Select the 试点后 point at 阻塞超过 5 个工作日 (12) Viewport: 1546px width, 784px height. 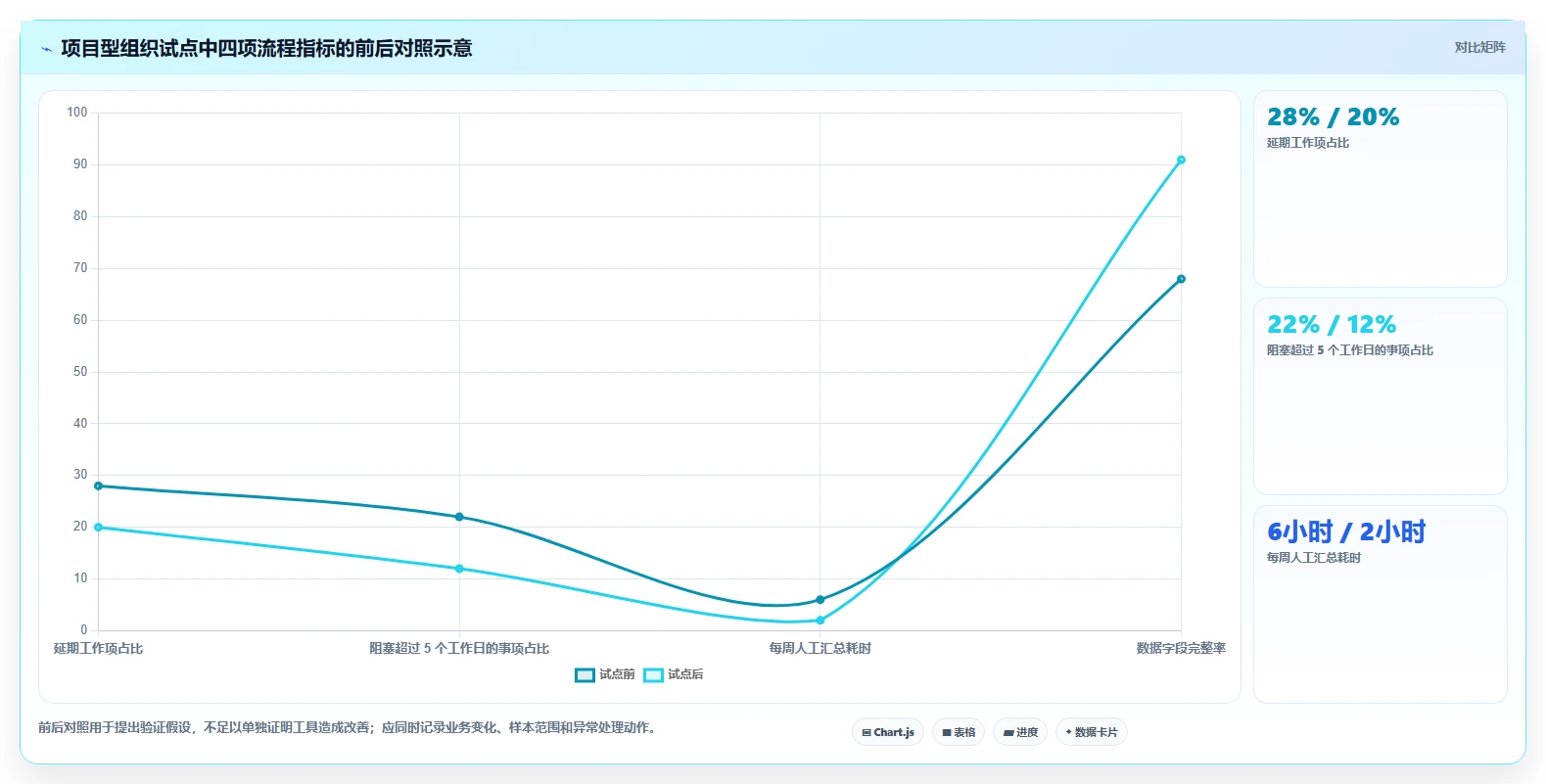tap(459, 569)
